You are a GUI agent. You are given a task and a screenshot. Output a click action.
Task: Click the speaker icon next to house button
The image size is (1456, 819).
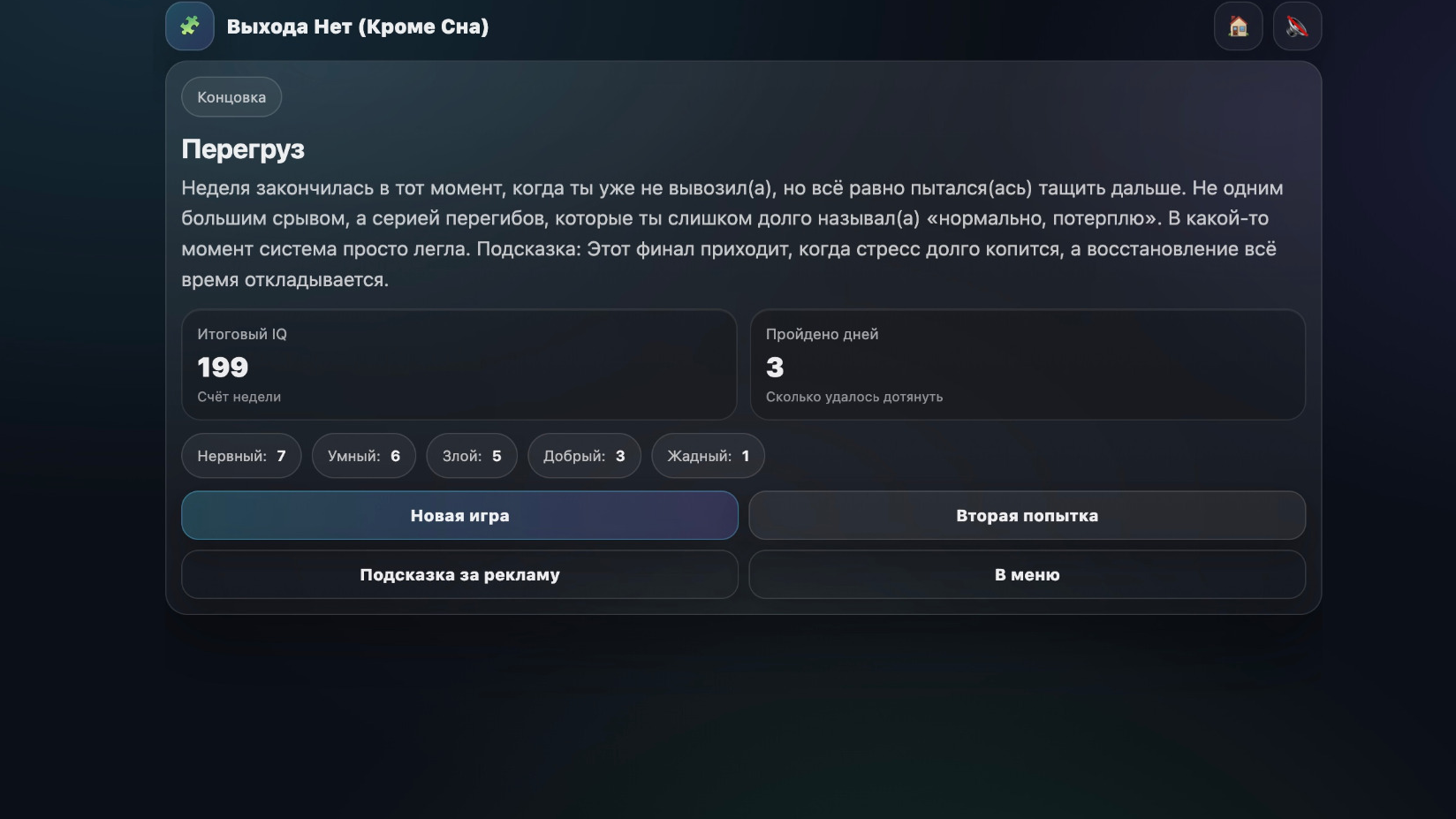(x=1297, y=27)
